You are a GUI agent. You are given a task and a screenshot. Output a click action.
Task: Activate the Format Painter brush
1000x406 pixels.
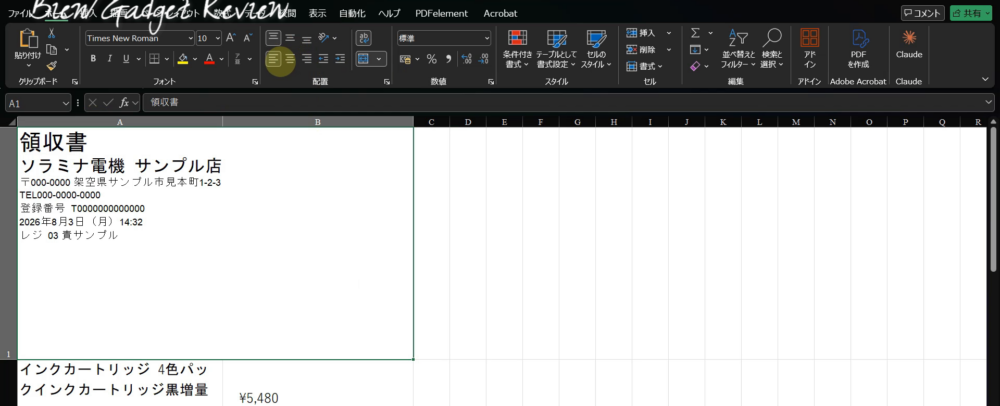52,65
